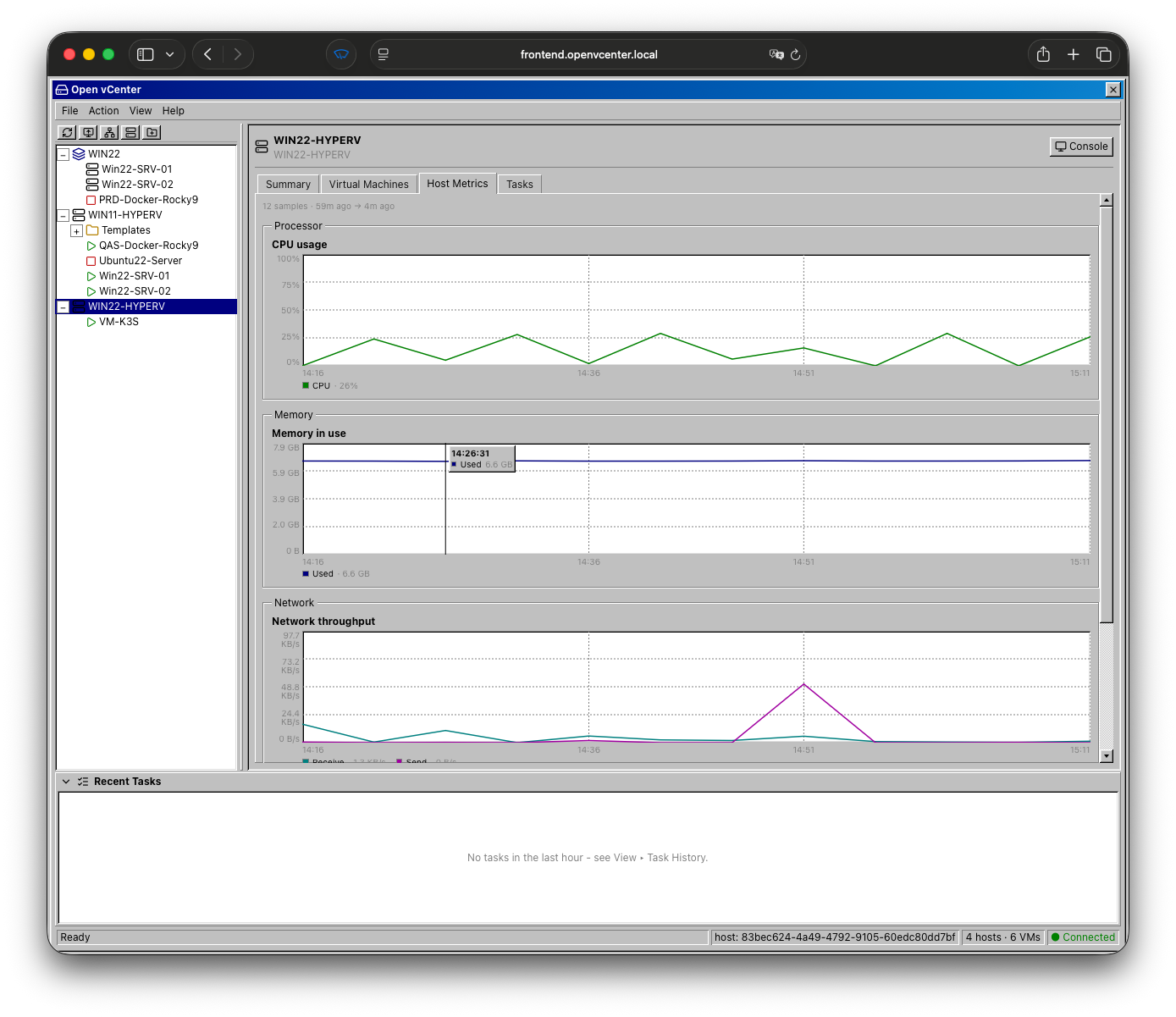Click the metrics scrollbar up arrow
The image size is (1176, 1017).
[x=1107, y=200]
